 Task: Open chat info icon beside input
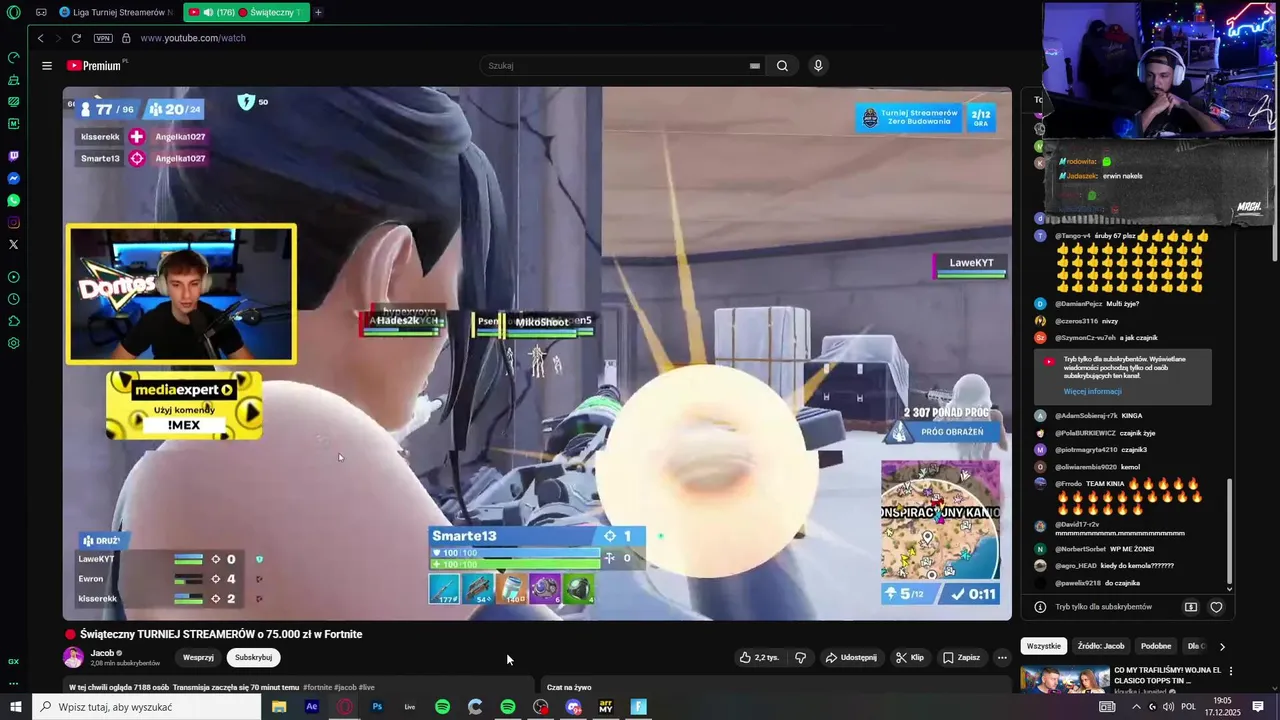(1040, 607)
